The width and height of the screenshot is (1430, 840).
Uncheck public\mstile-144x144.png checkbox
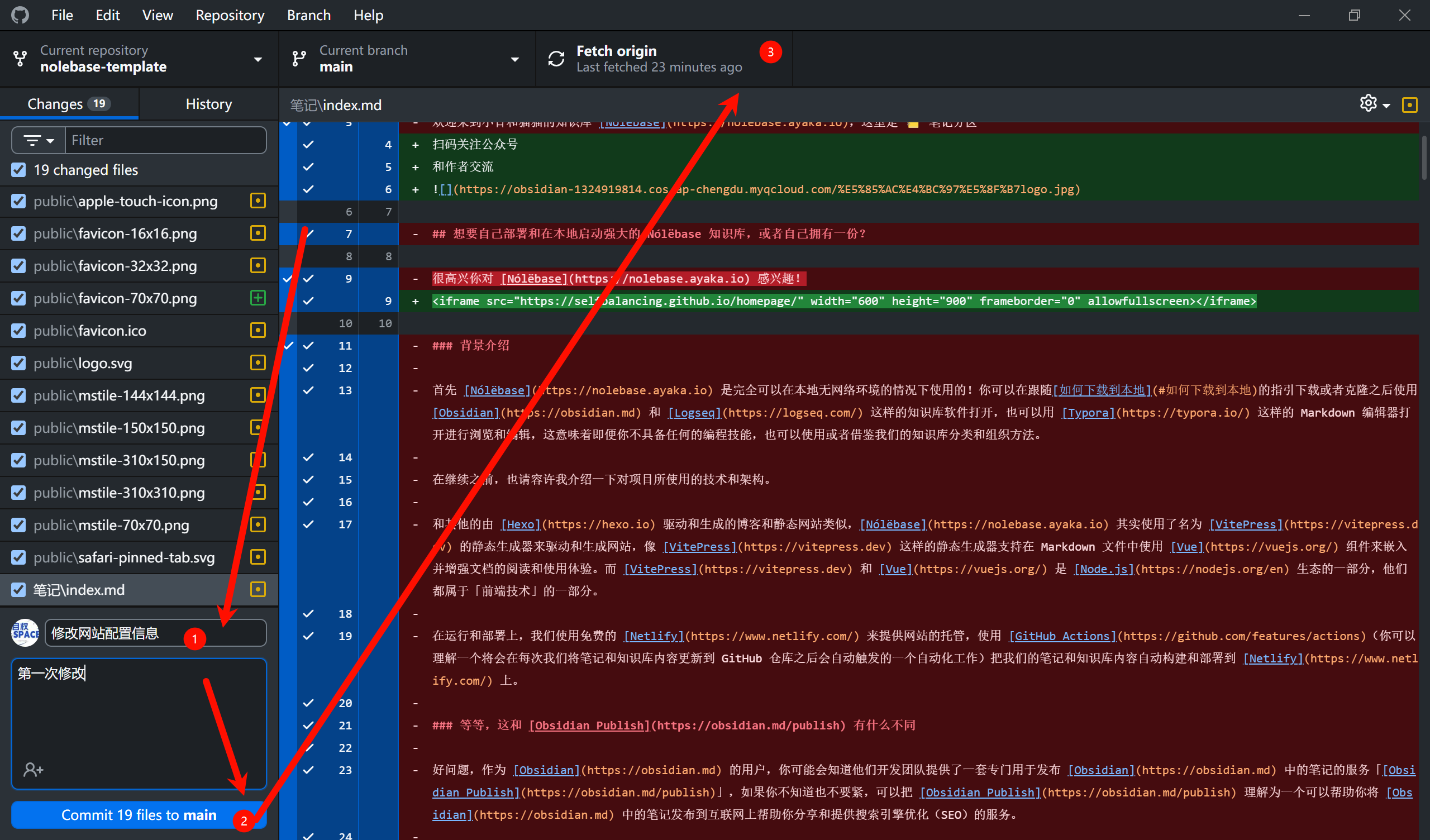point(19,395)
